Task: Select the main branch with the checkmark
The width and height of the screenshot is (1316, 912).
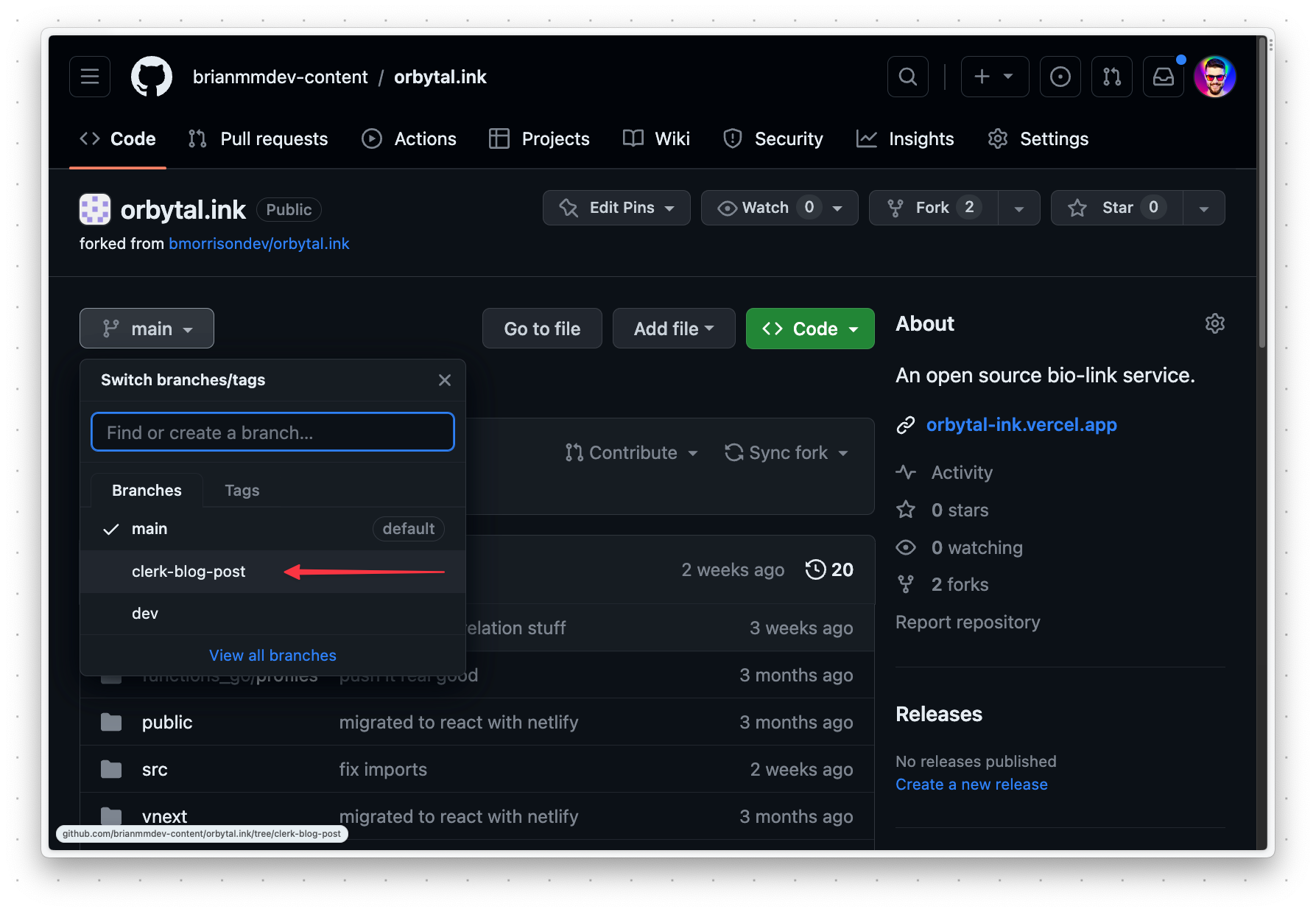Action: (x=149, y=528)
